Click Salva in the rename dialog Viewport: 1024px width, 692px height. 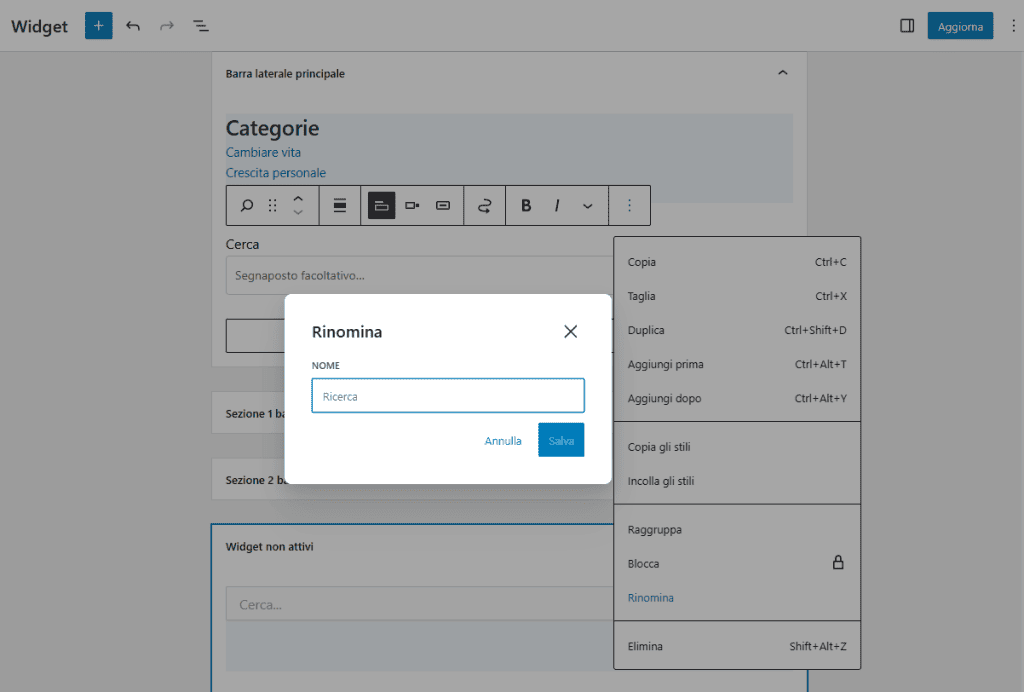(561, 441)
